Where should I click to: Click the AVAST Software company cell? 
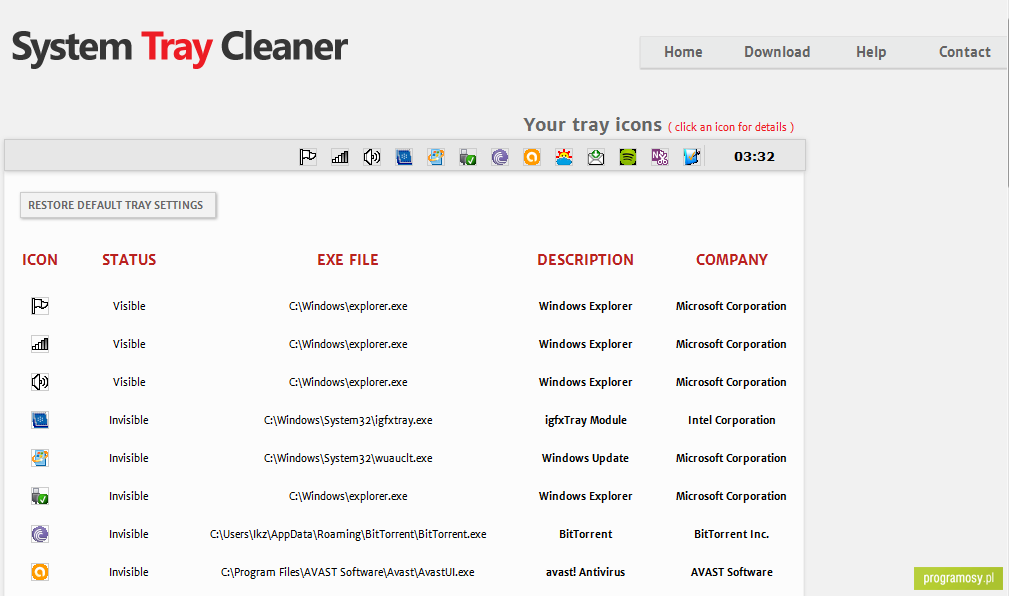(732, 572)
